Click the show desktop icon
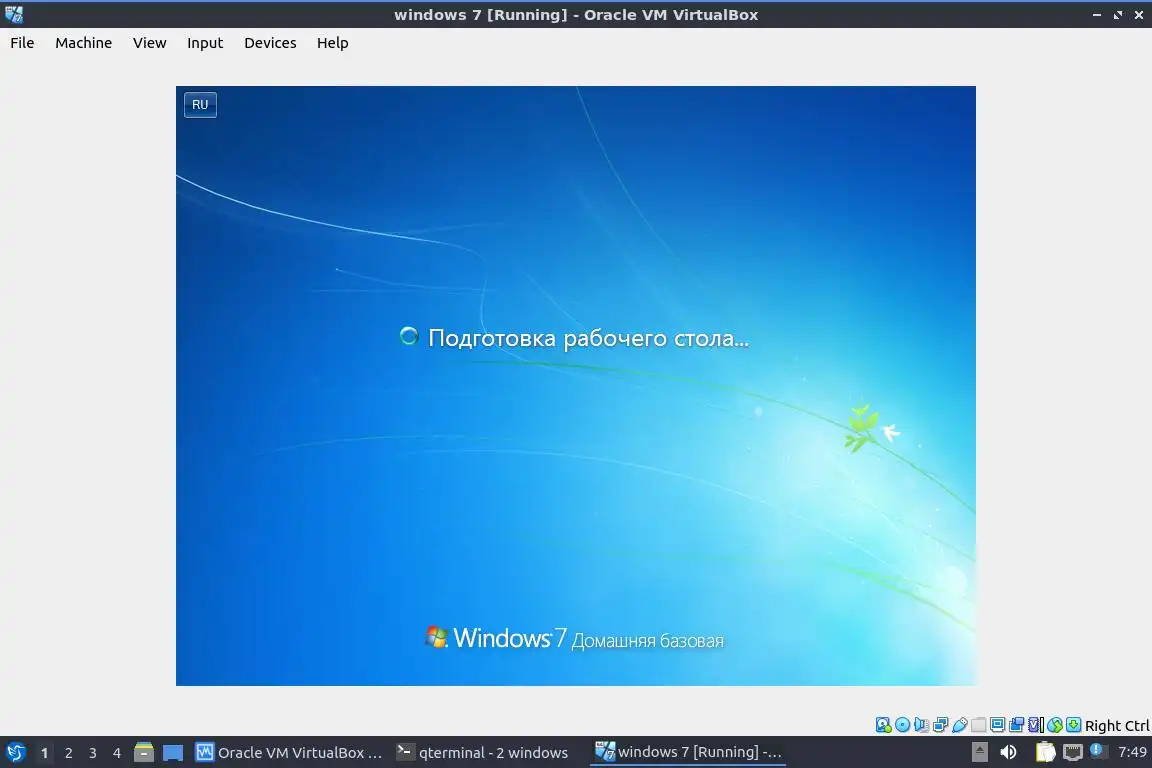This screenshot has width=1152, height=768. point(173,753)
